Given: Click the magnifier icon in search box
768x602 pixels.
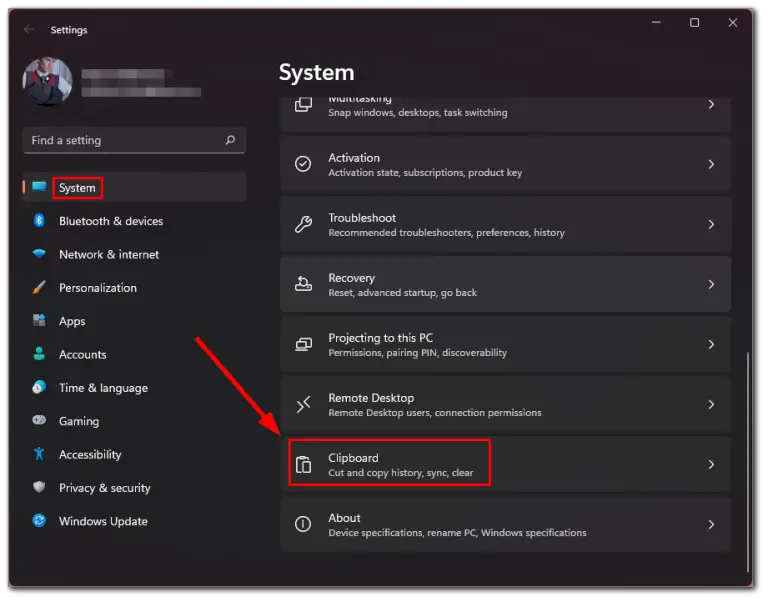Looking at the screenshot, I should pos(230,141).
